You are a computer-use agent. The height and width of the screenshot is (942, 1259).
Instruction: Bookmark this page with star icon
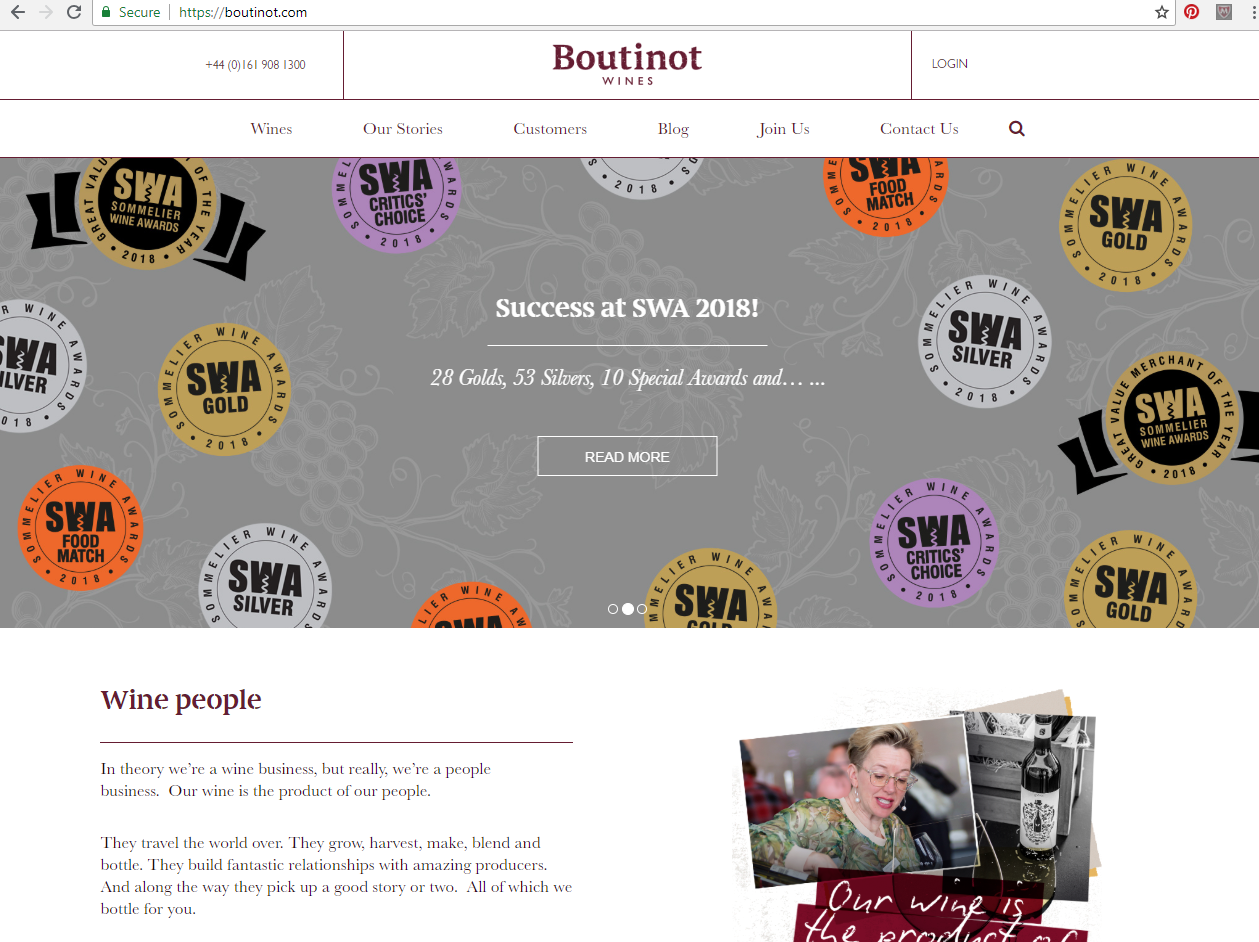click(1161, 12)
